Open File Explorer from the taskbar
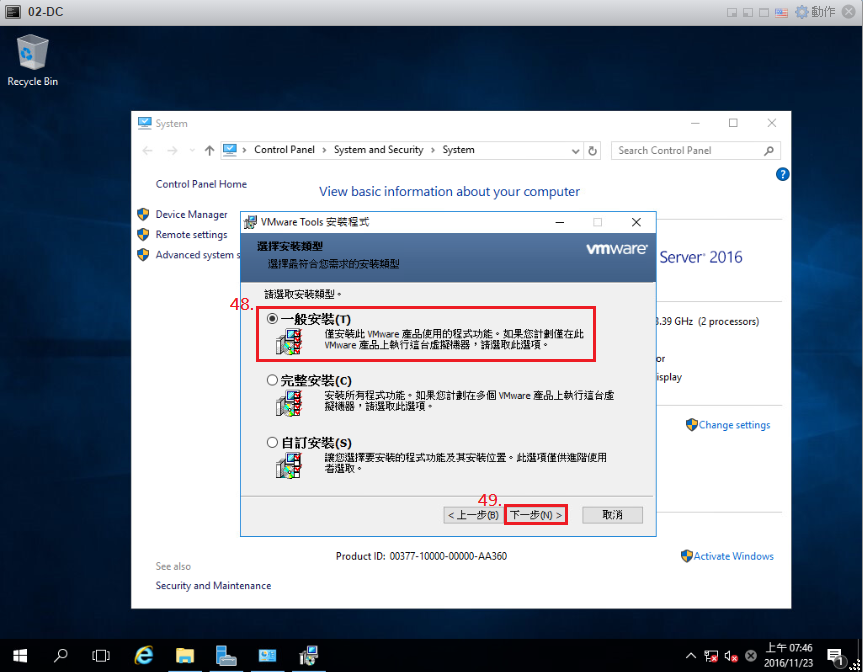The height and width of the screenshot is (672, 863). coord(185,655)
